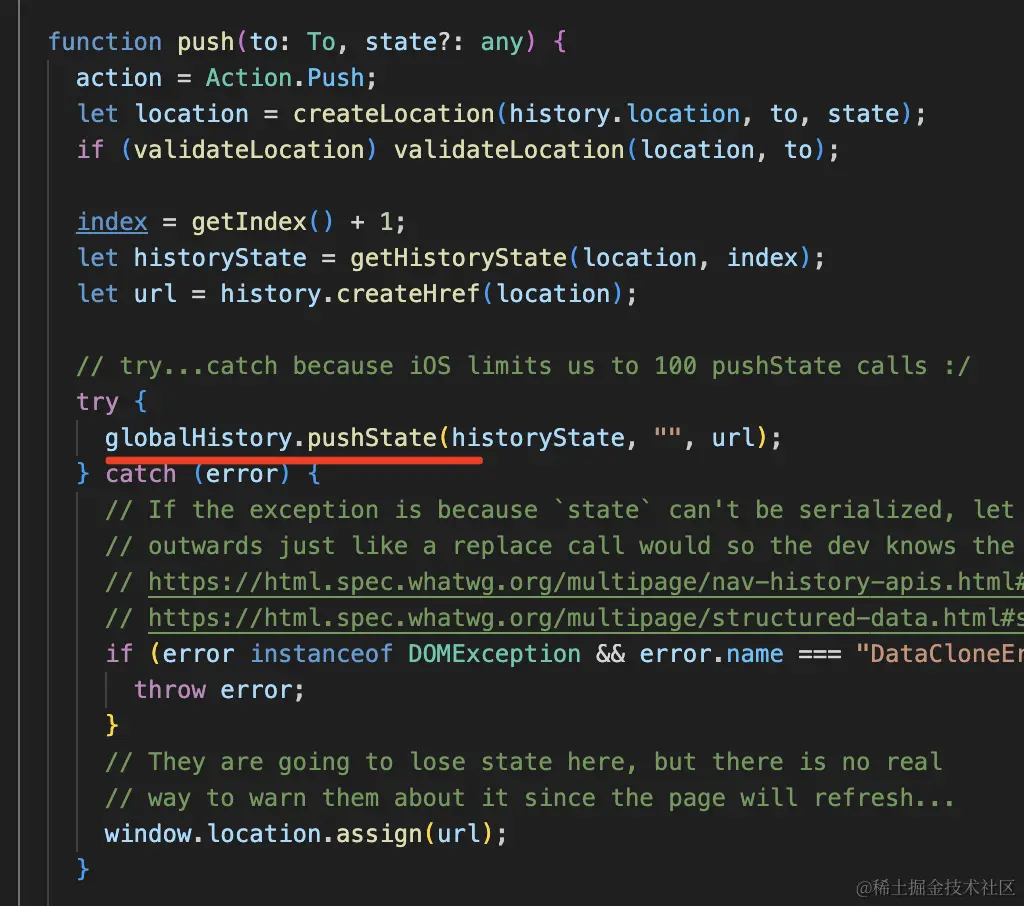Click the 'instanceof' operator

[321, 653]
